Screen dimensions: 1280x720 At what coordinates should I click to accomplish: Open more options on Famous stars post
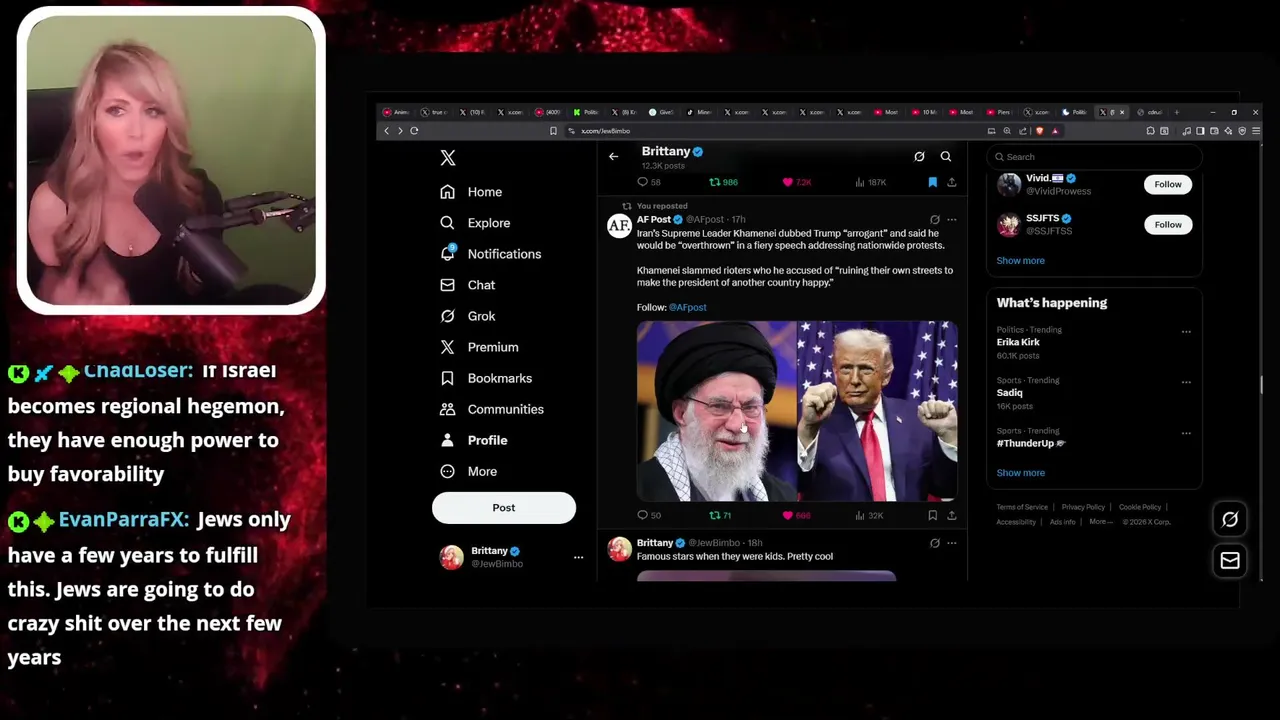coord(951,543)
